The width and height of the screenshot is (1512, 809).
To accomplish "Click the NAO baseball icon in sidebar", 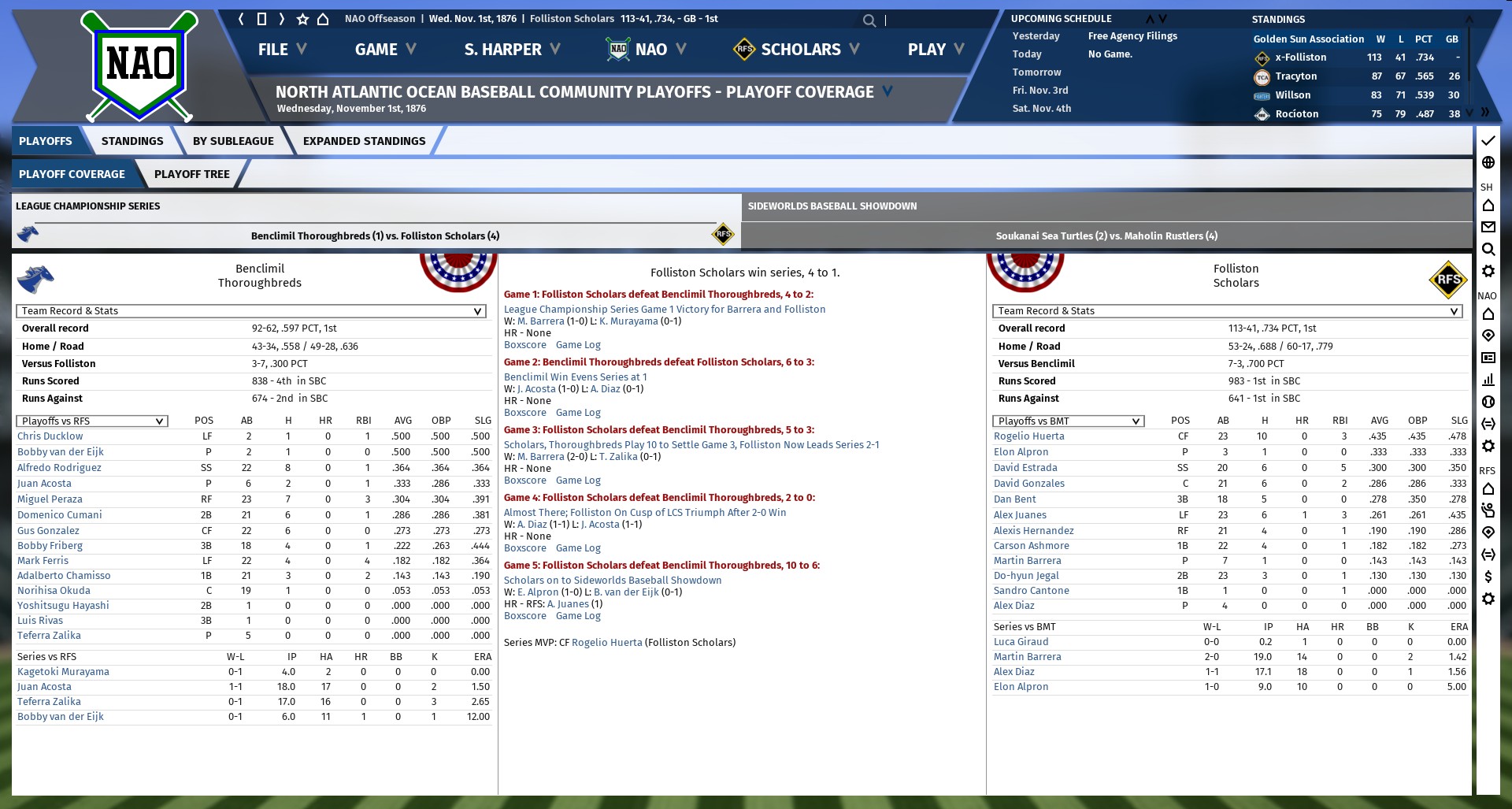I will pyautogui.click(x=1488, y=402).
